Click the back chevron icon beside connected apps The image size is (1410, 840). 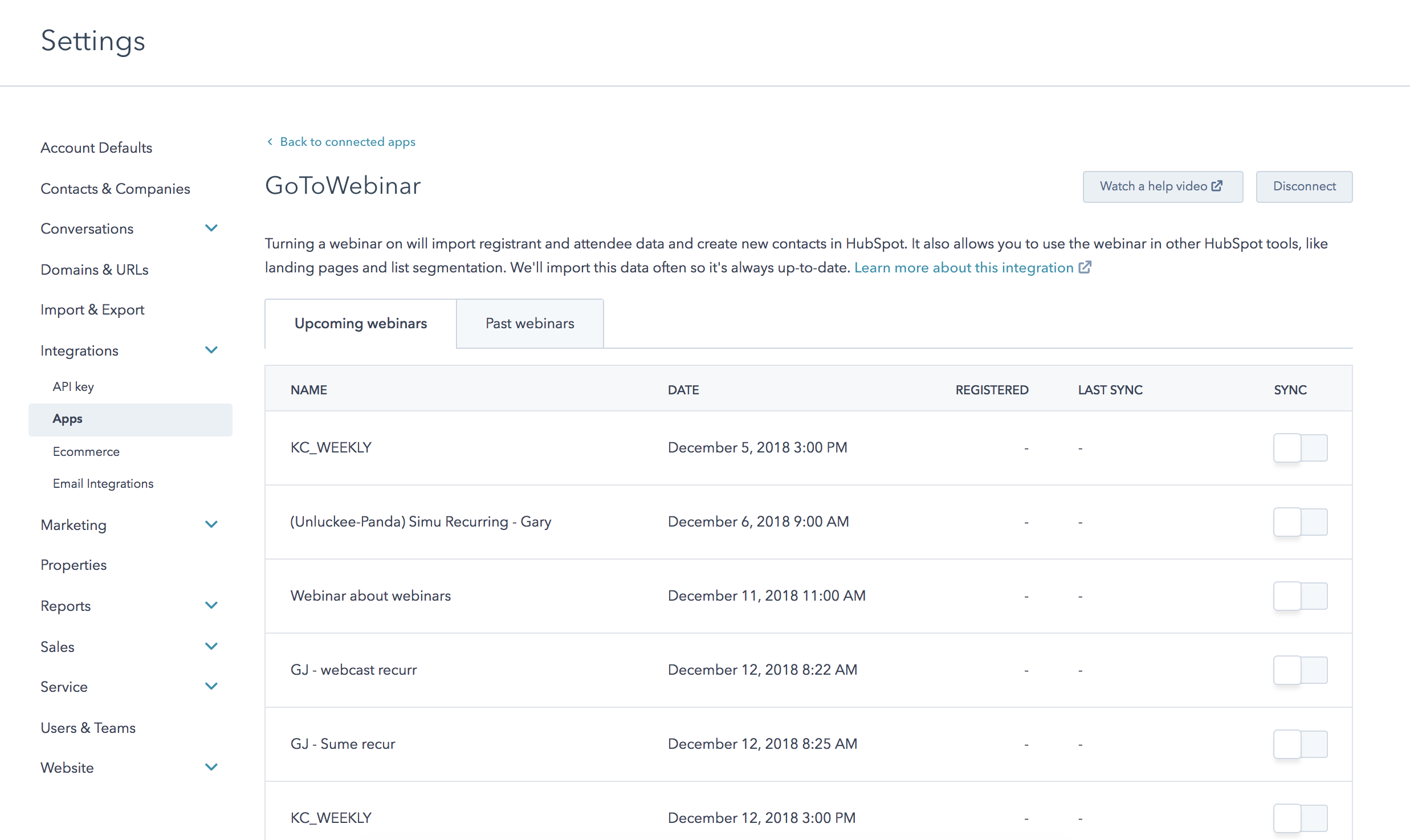(x=270, y=141)
